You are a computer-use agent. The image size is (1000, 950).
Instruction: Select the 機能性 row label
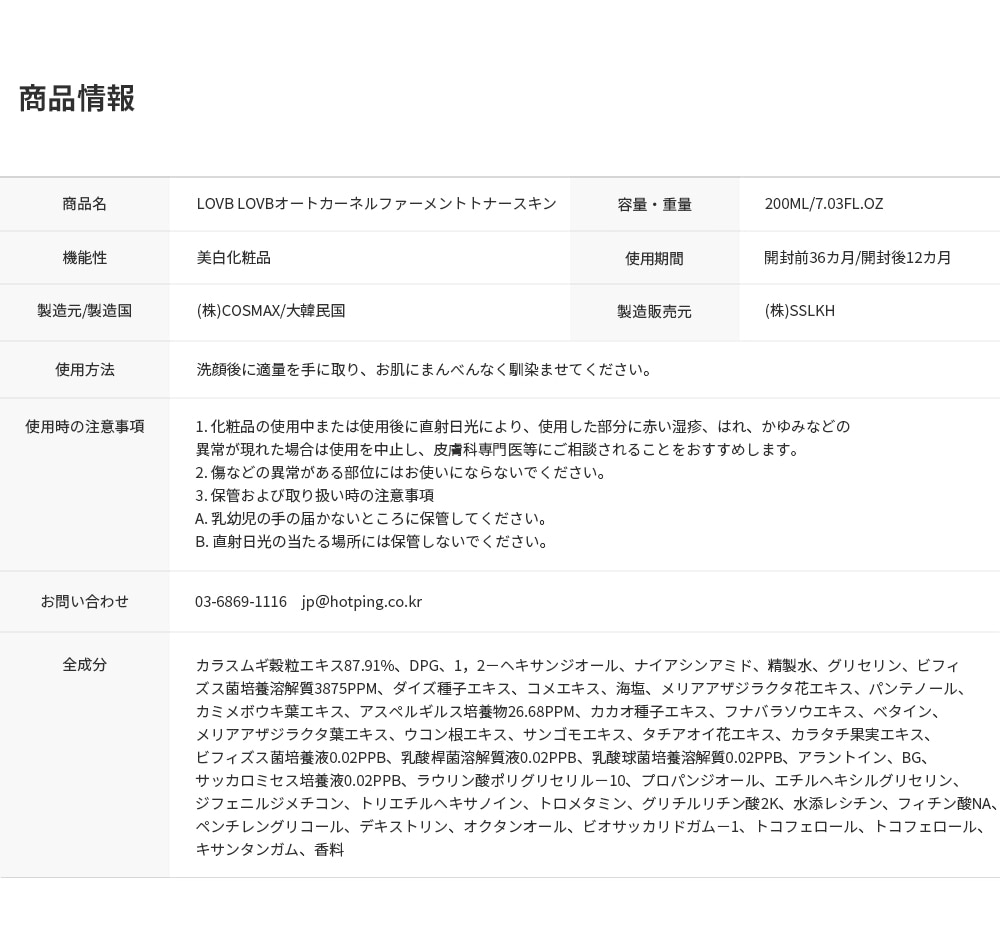pyautogui.click(x=84, y=258)
